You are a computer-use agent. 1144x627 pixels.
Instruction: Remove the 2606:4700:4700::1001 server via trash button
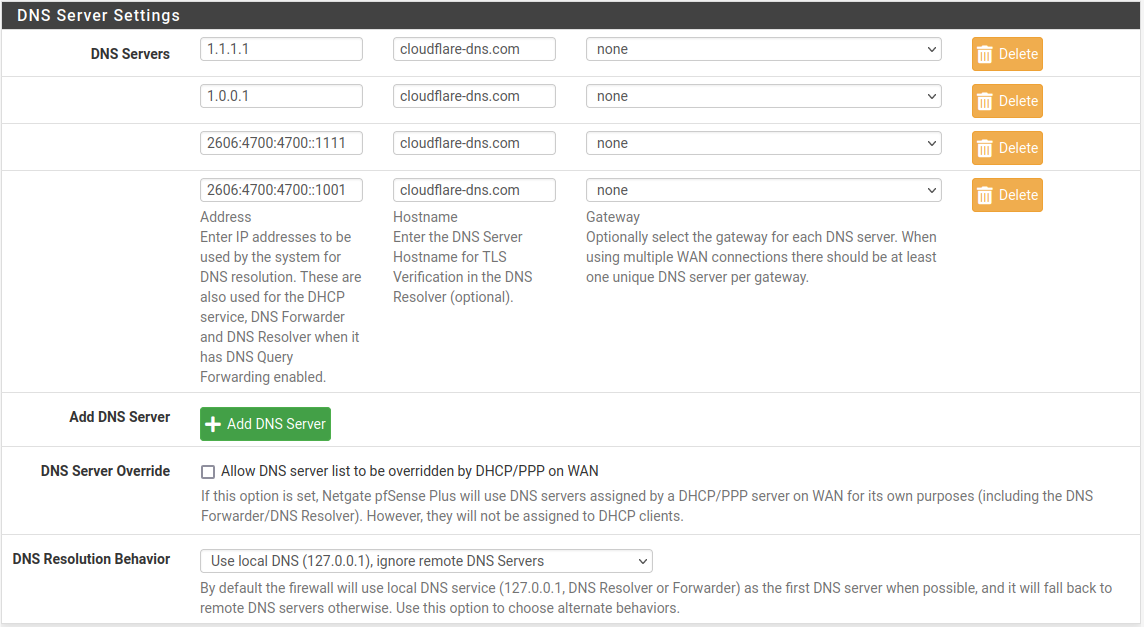[1006, 195]
